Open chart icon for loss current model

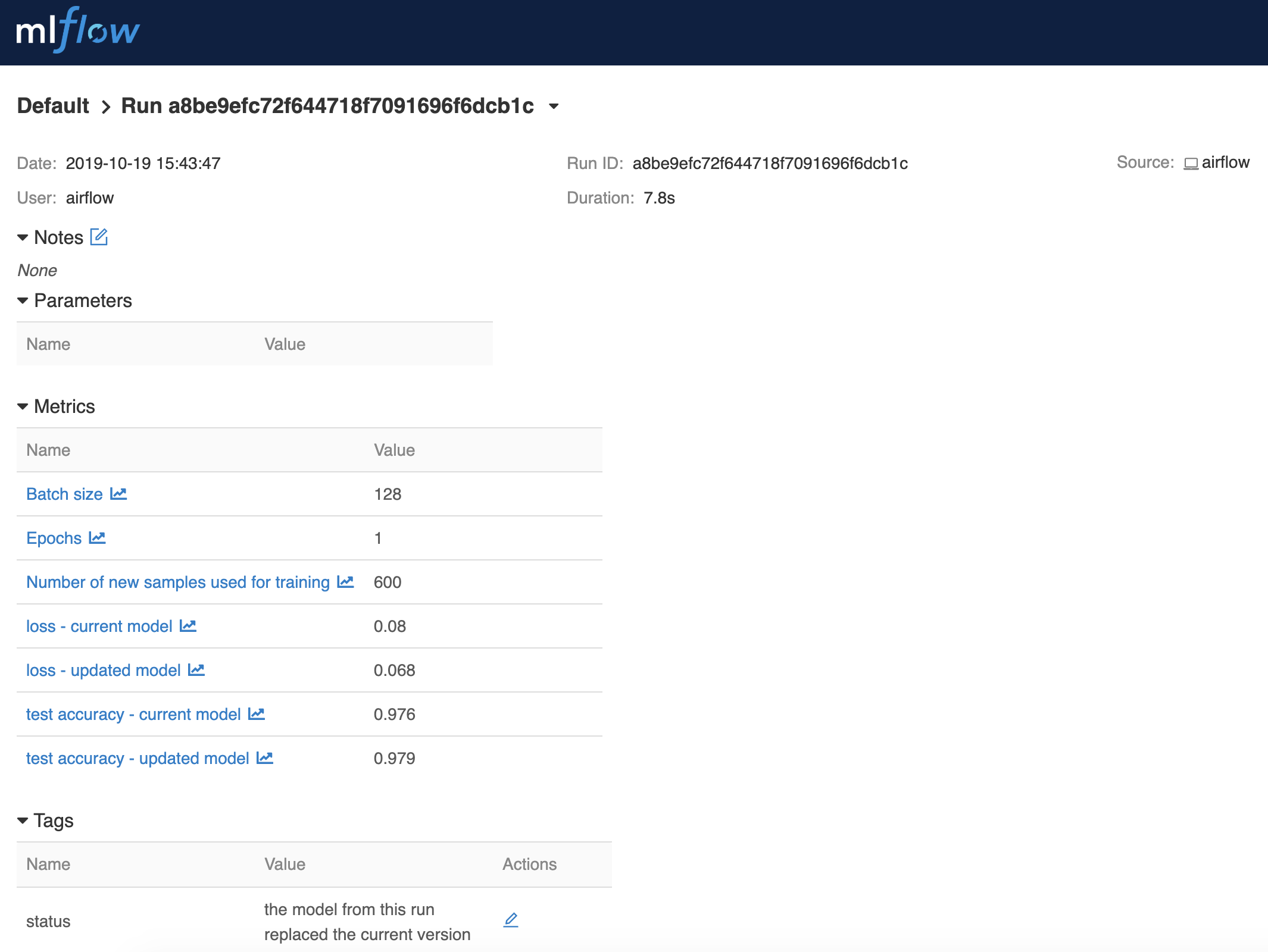tap(188, 626)
